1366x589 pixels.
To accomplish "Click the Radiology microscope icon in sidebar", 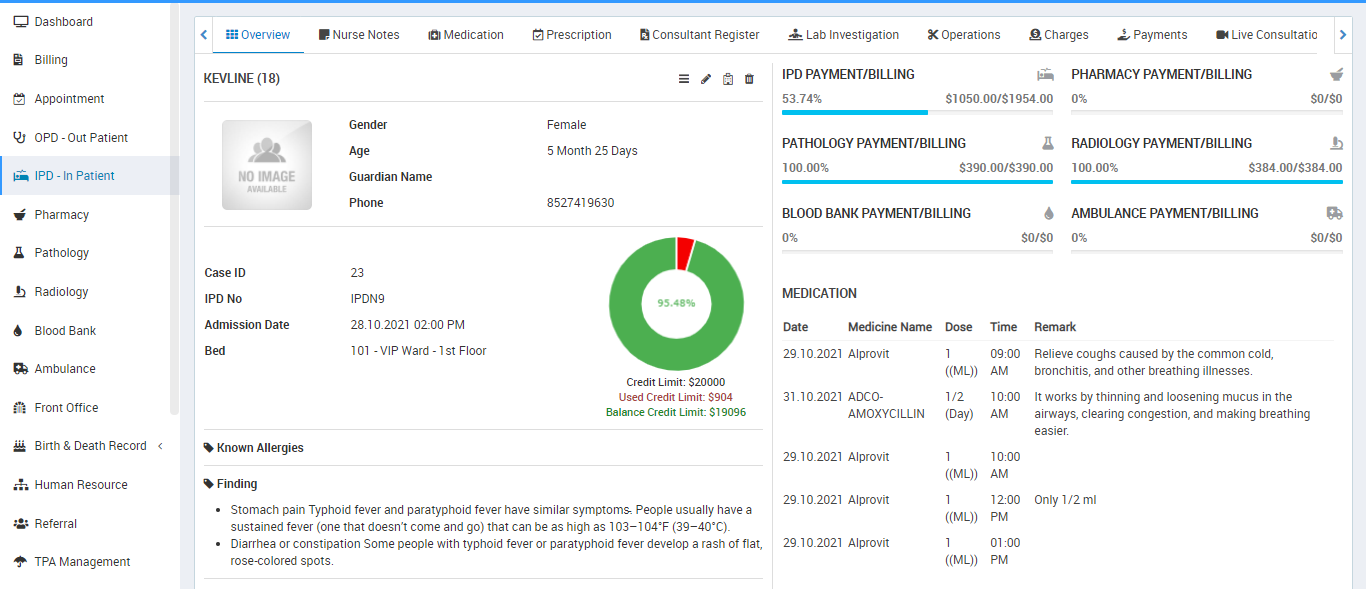I will [20, 292].
